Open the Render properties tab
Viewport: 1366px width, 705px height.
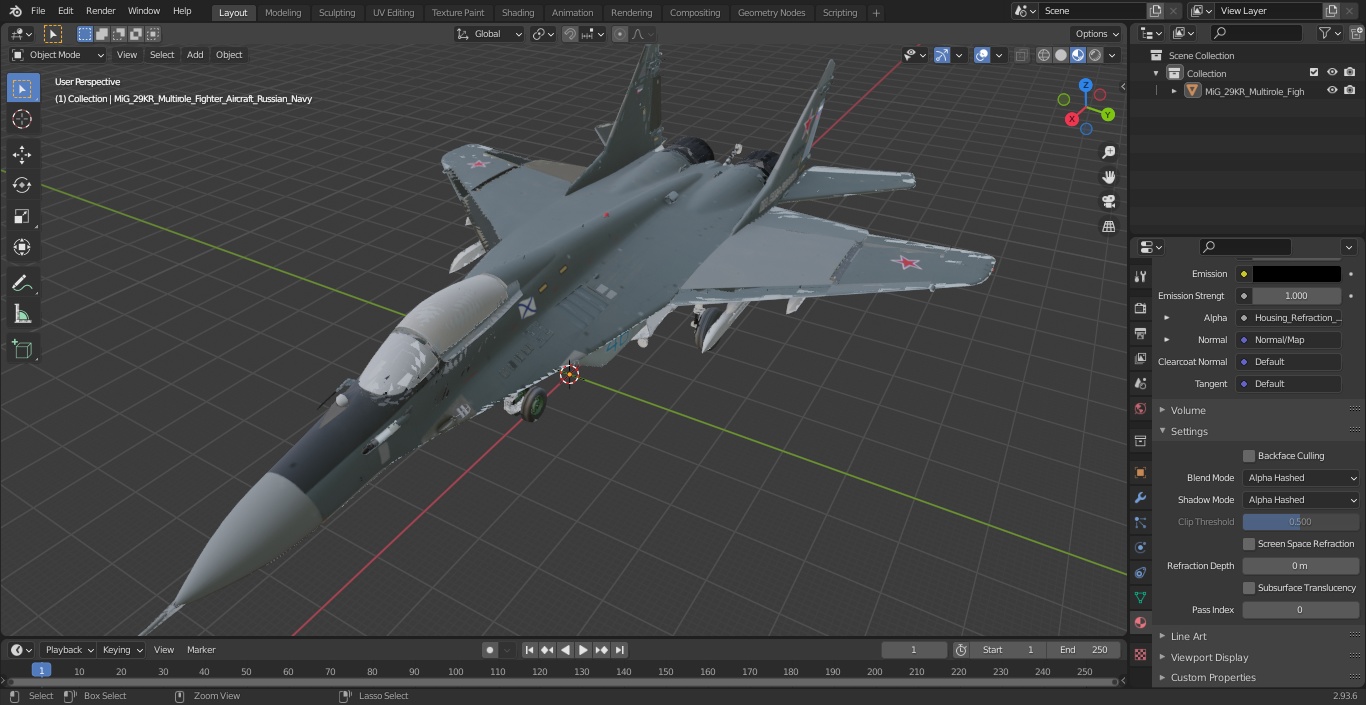coord(1140,308)
